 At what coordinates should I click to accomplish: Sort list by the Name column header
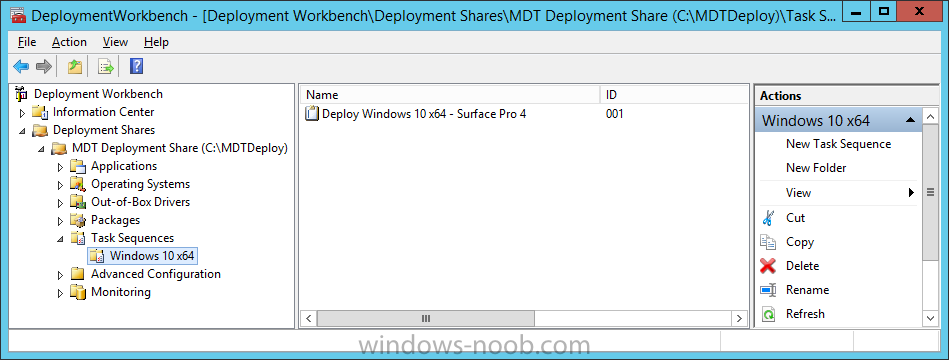450,95
